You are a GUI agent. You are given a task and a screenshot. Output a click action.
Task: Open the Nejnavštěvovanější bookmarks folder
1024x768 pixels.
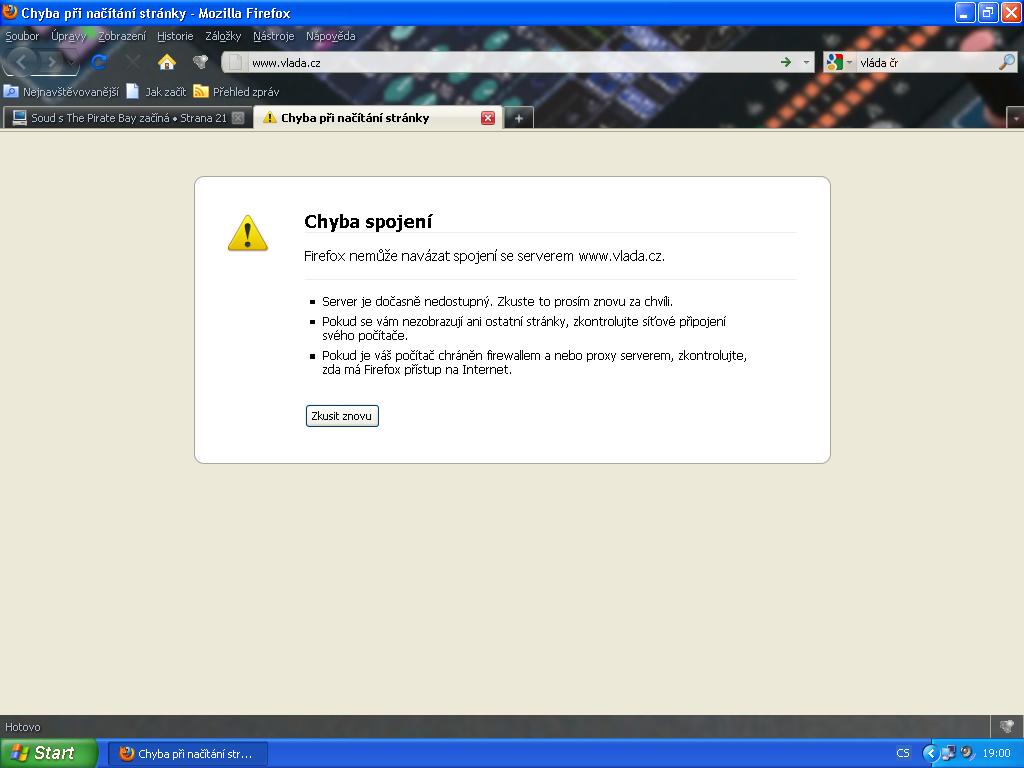61,91
